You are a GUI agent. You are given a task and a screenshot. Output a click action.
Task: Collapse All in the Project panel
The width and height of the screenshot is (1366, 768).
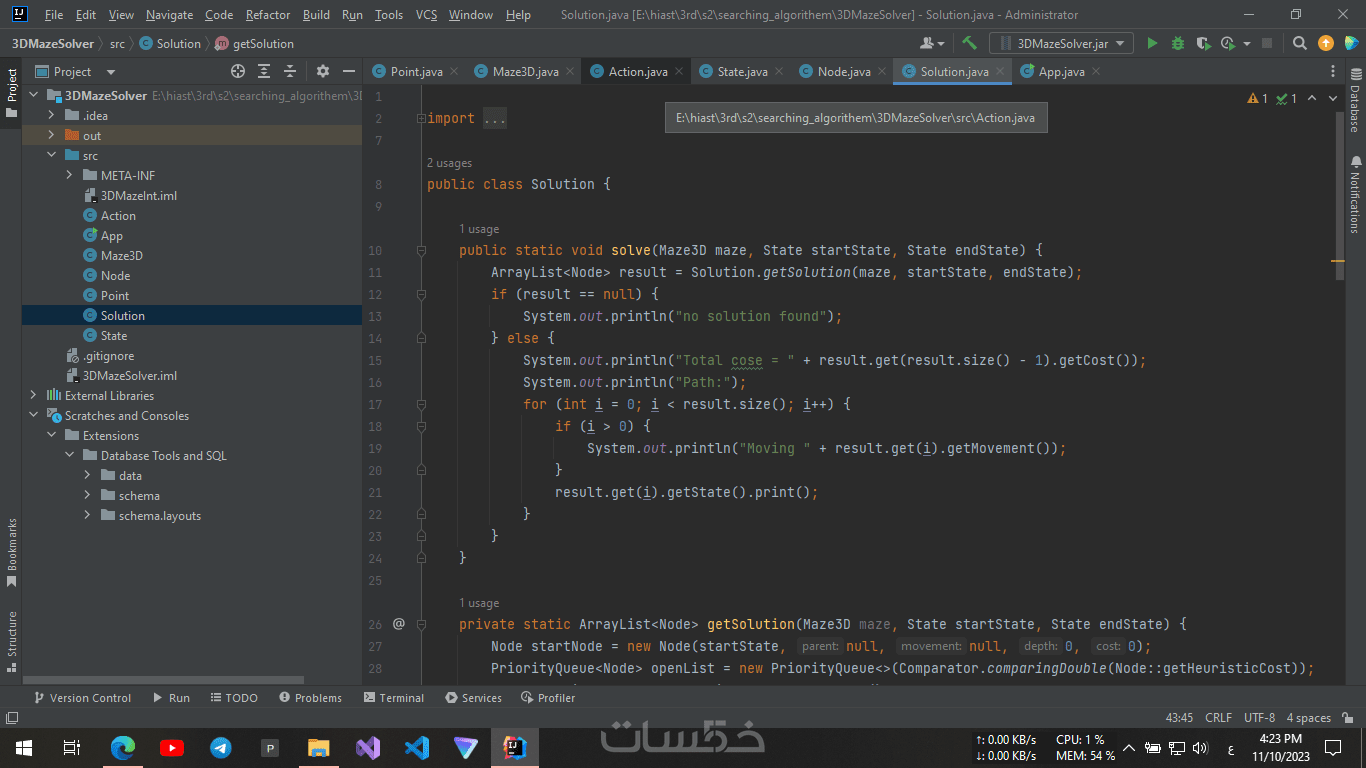290,71
